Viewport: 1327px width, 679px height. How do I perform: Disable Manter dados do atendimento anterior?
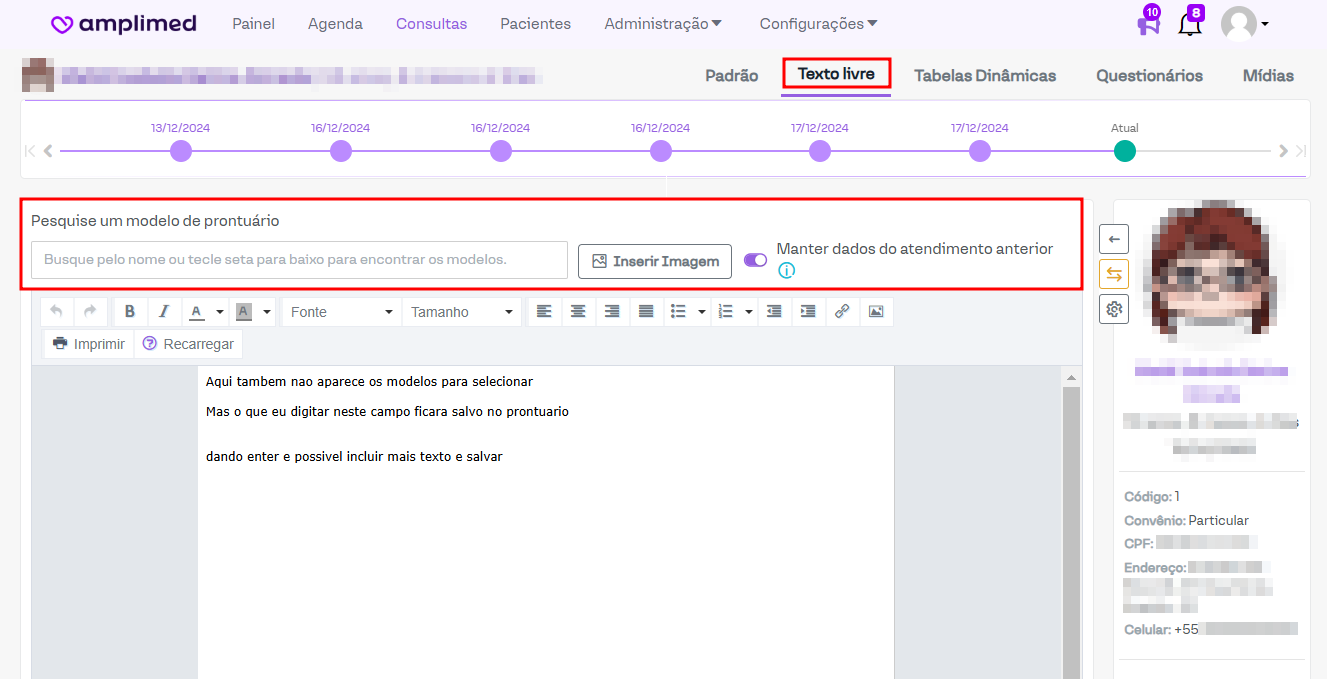(x=755, y=260)
